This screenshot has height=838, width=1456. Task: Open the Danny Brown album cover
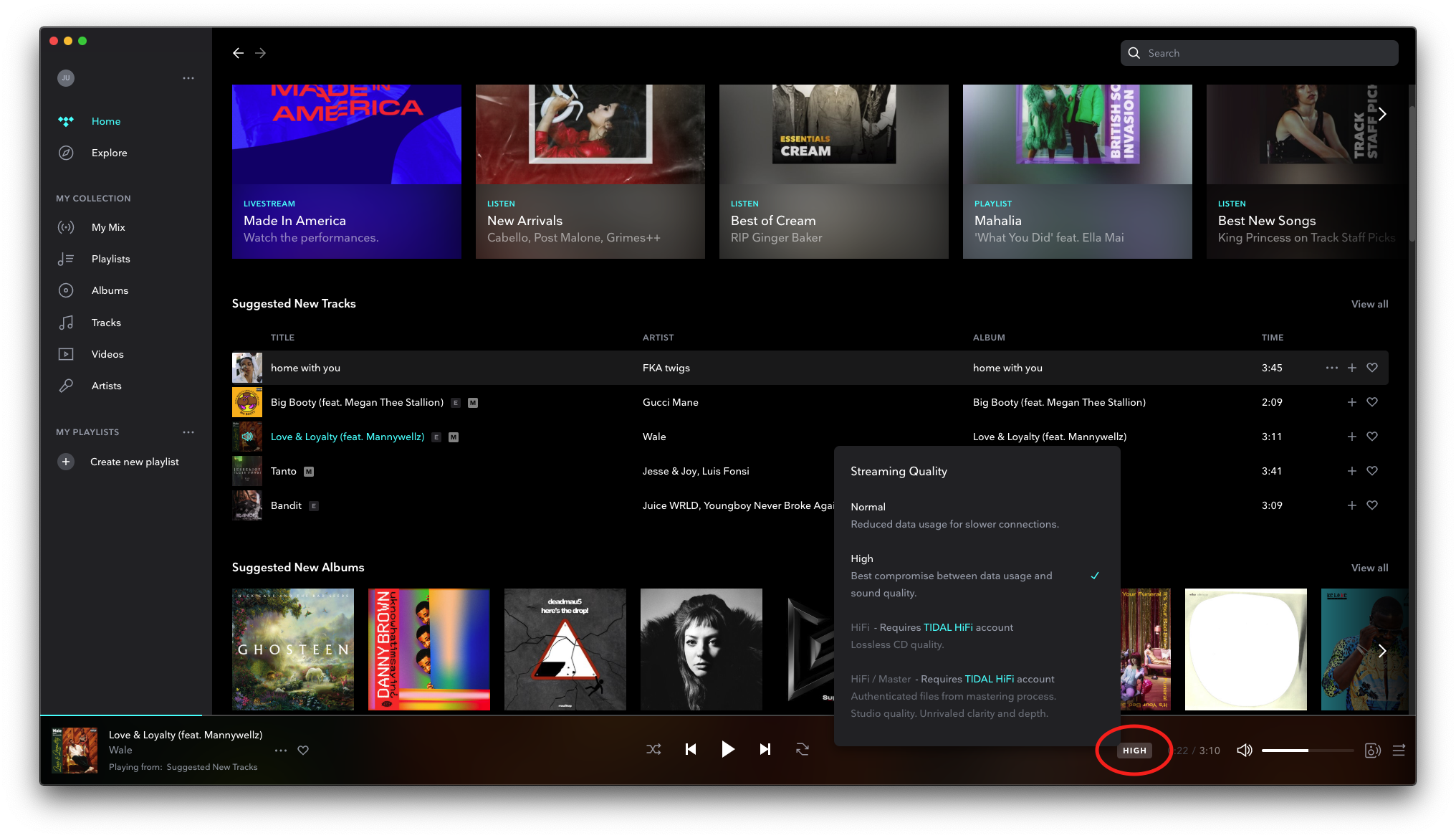click(x=429, y=649)
